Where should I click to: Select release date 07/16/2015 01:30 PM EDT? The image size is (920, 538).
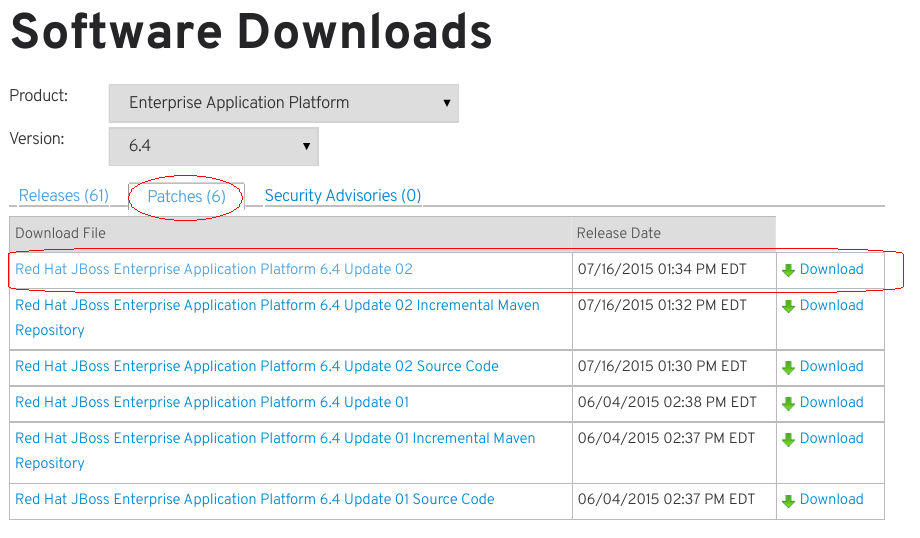point(662,366)
